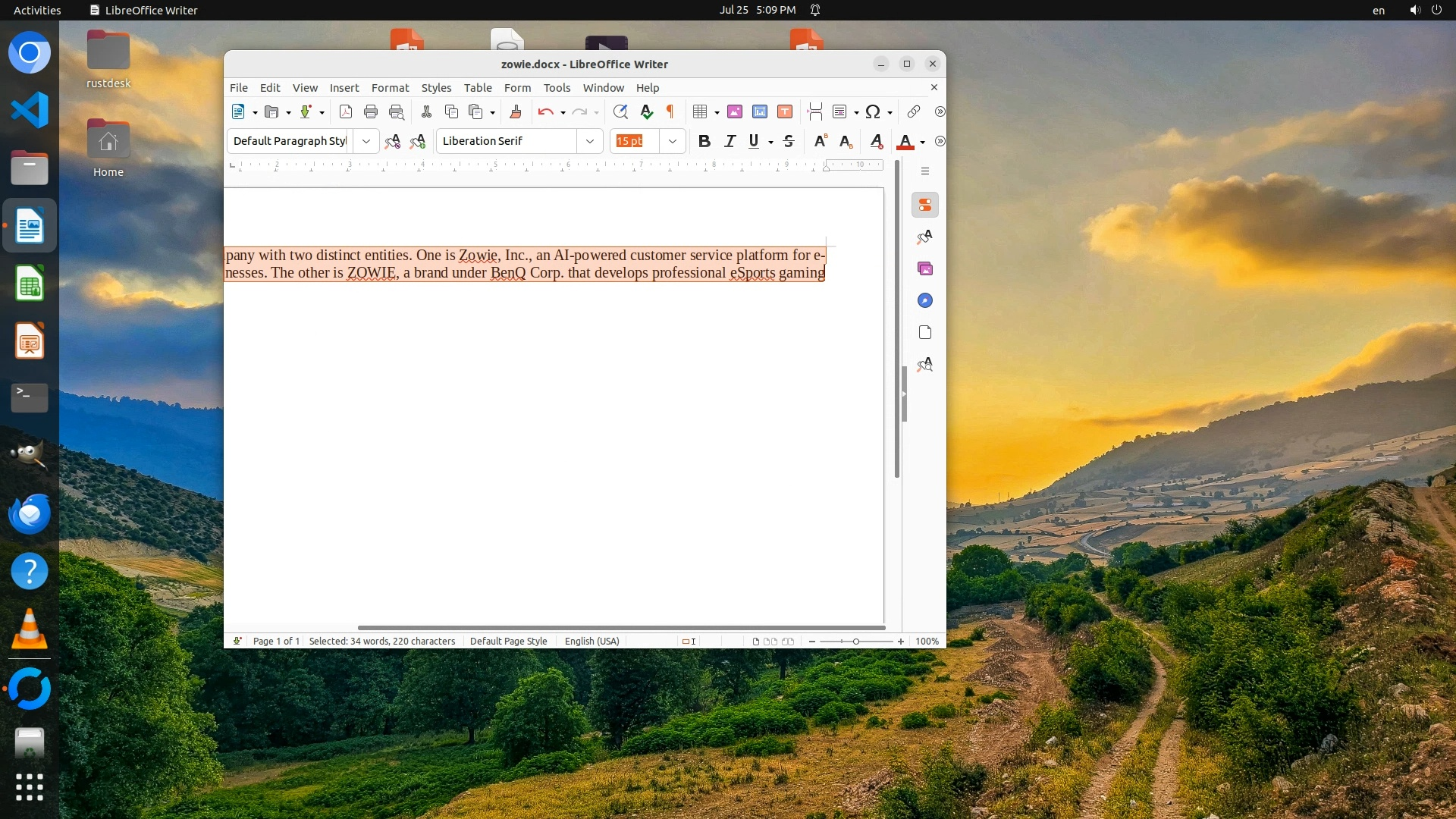Expand the font size dropdown
The image size is (1456, 819).
tap(673, 141)
